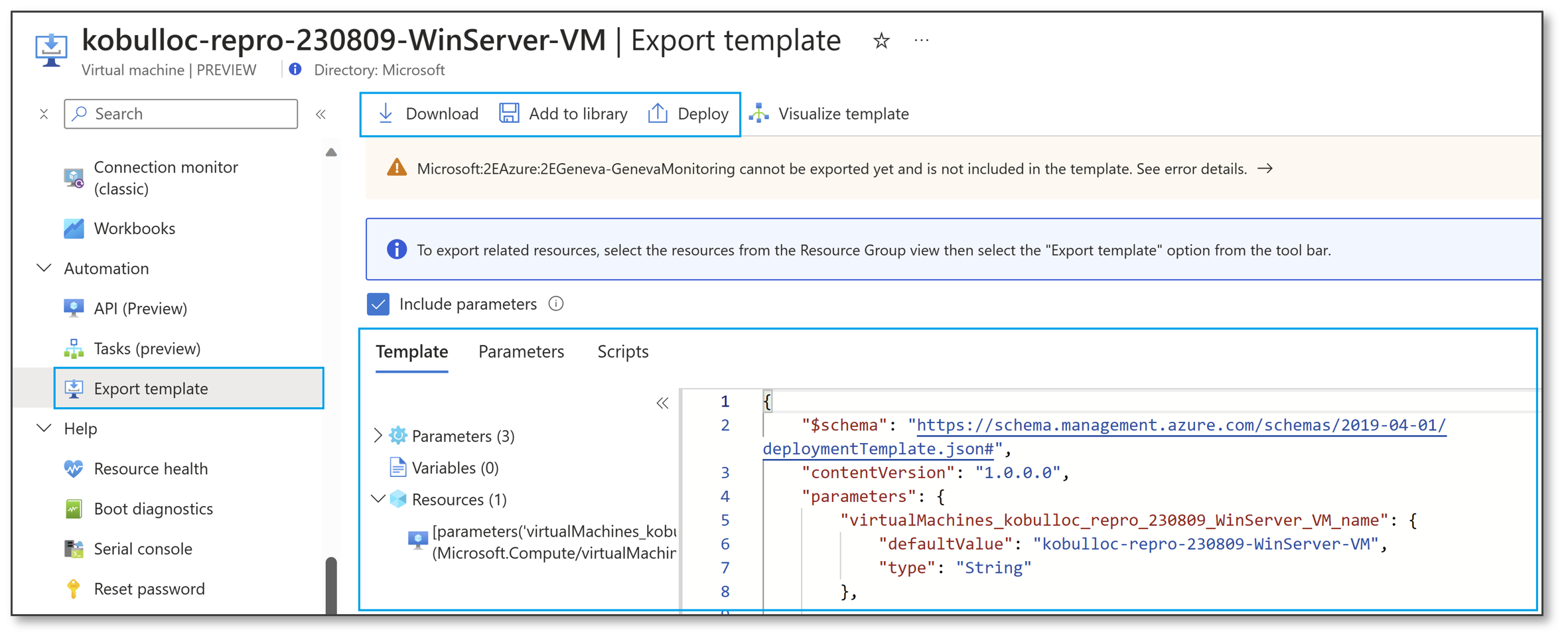Screen dimensions: 1568x644
Task: Uncheck the Include parameters checkbox
Action: [x=378, y=304]
